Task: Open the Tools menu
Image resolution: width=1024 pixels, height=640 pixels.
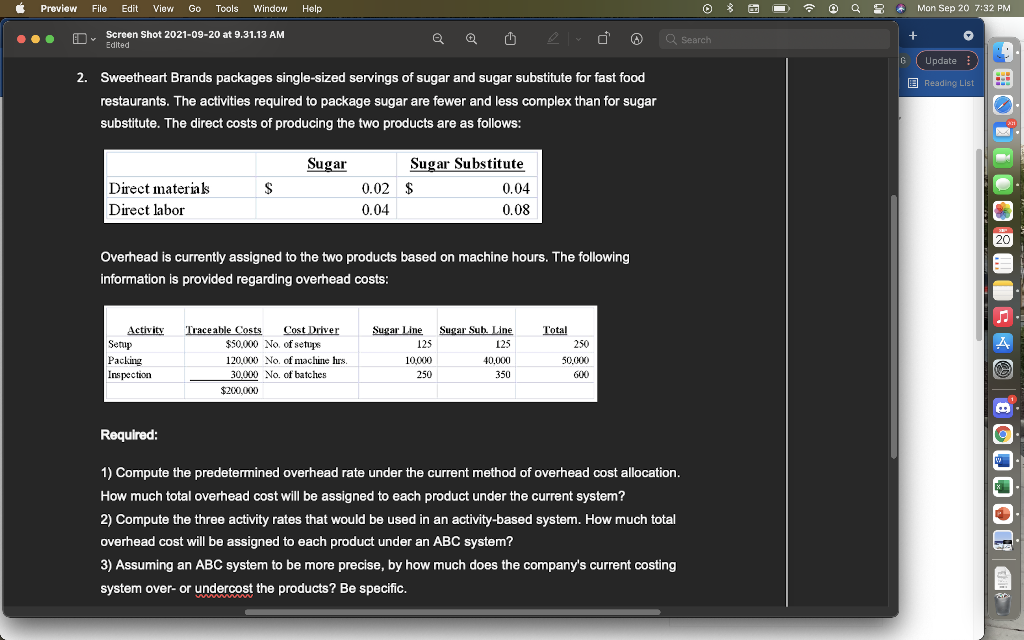Action: [225, 9]
